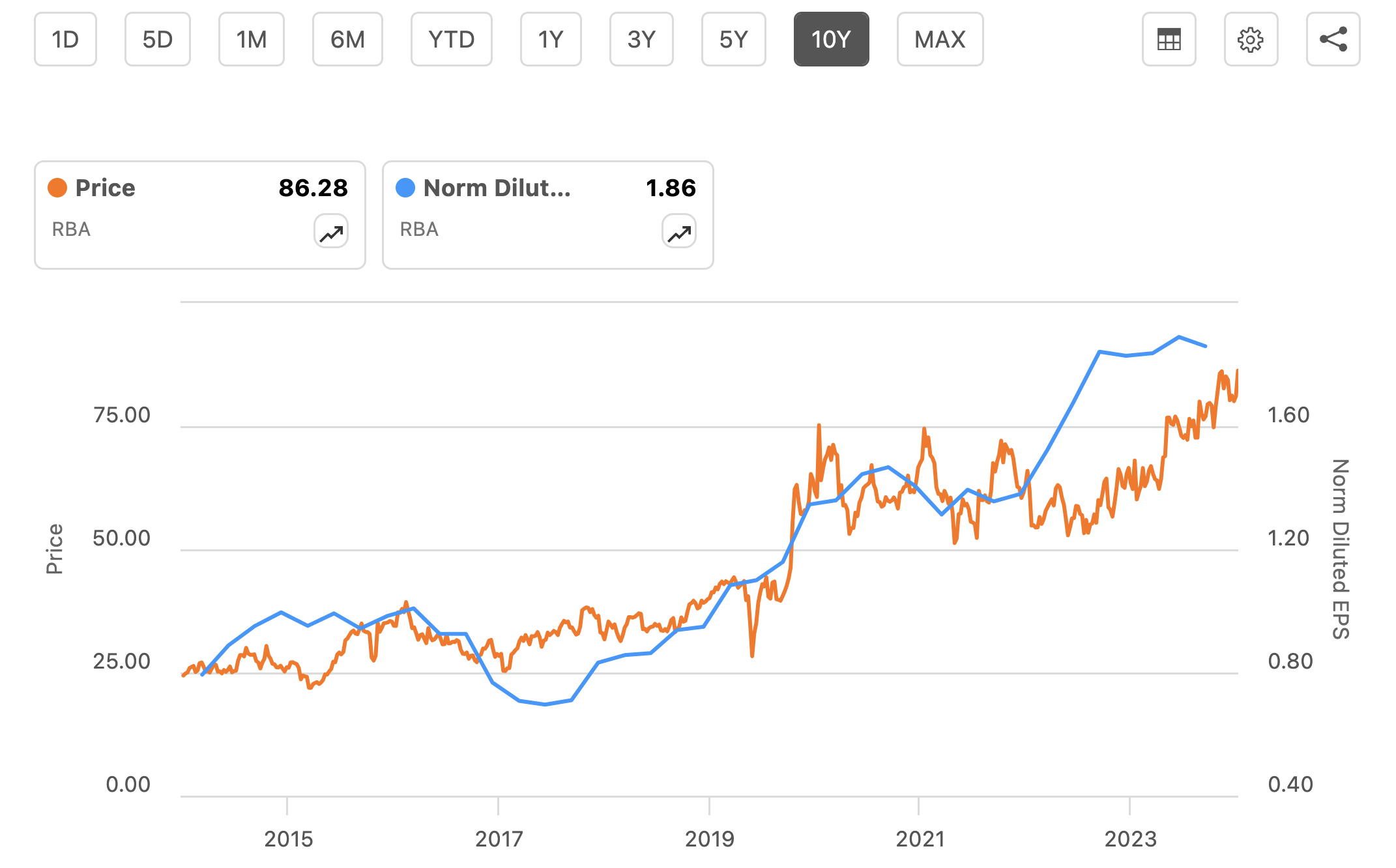Image resolution: width=1396 pixels, height=868 pixels.
Task: Click the blue Norm Diluted EPS legend dot
Action: pyautogui.click(x=405, y=188)
